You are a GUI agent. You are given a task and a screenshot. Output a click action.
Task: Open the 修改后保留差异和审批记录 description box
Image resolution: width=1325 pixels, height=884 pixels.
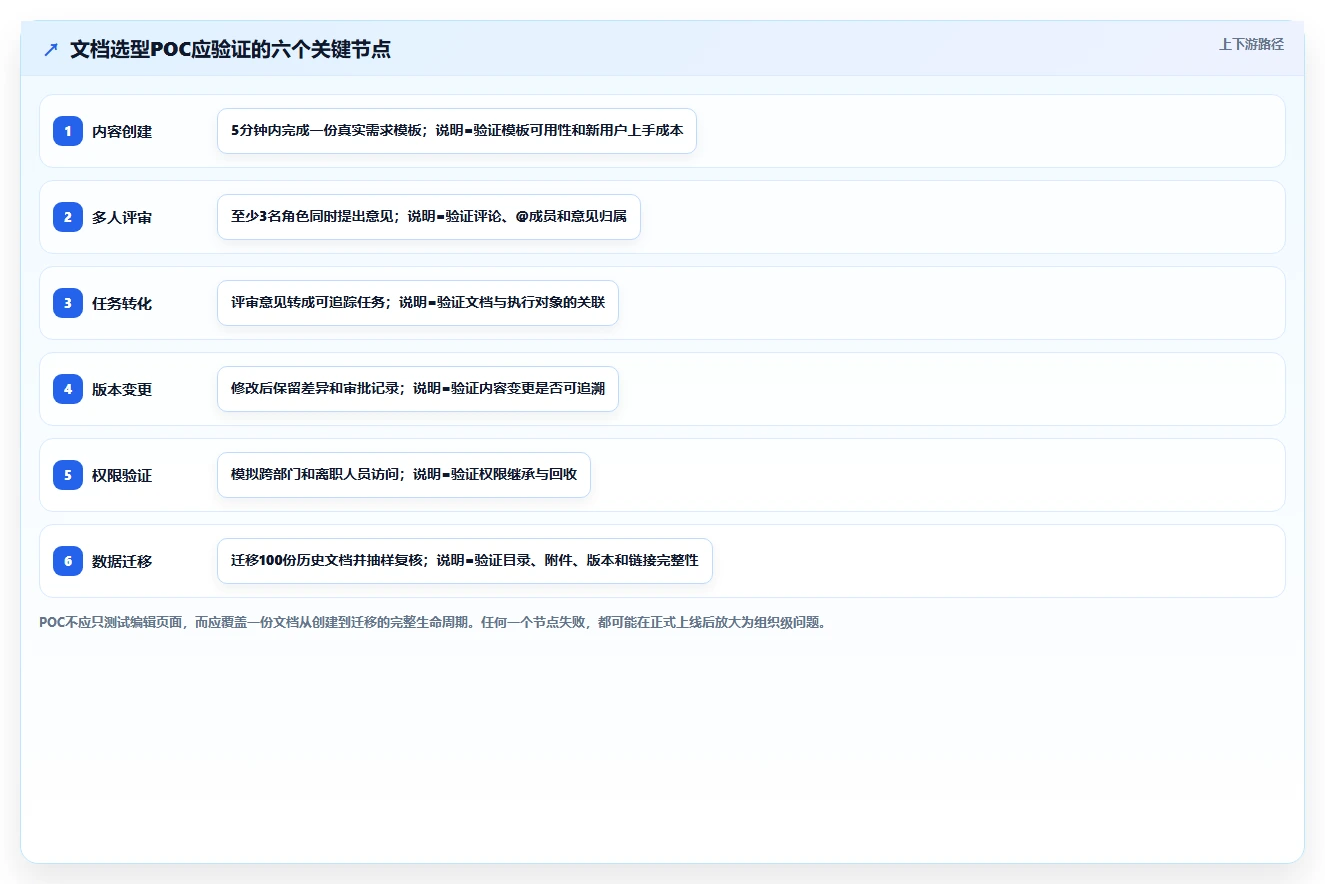point(418,389)
